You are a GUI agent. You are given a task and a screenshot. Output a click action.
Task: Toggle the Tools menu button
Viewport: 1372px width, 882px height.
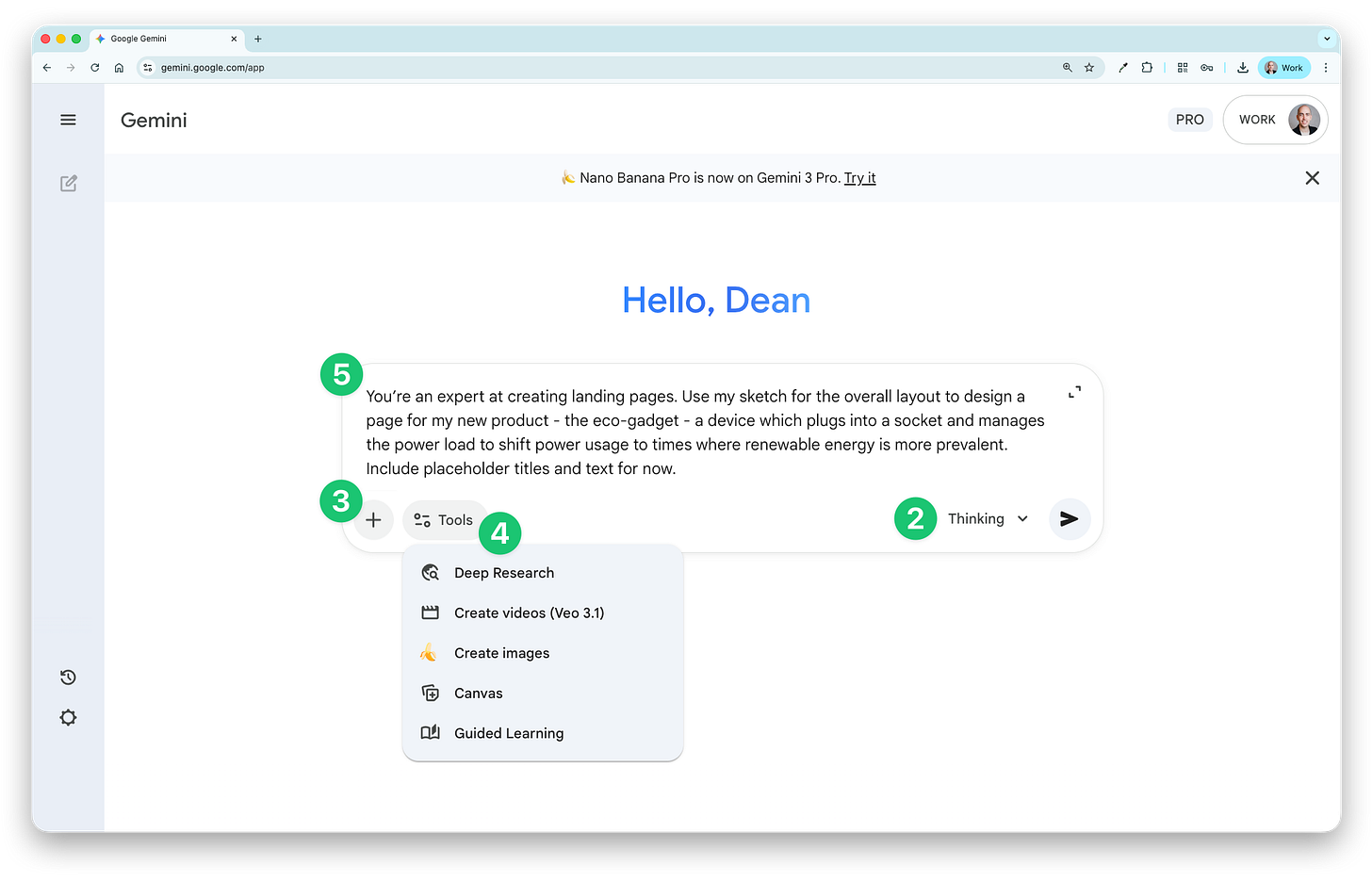[x=444, y=520]
